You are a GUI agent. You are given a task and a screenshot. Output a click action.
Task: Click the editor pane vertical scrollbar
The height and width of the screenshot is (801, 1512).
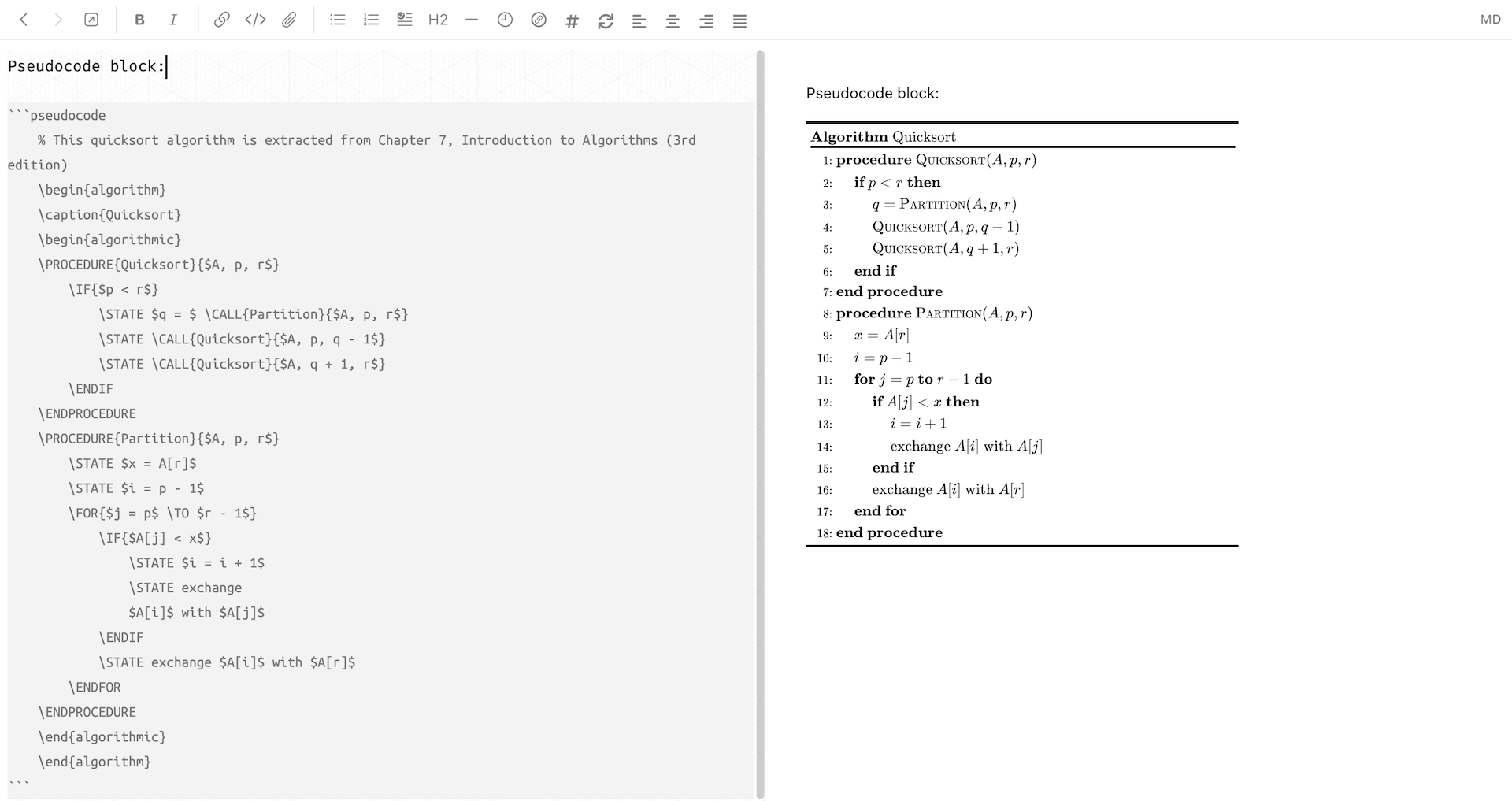click(760, 425)
